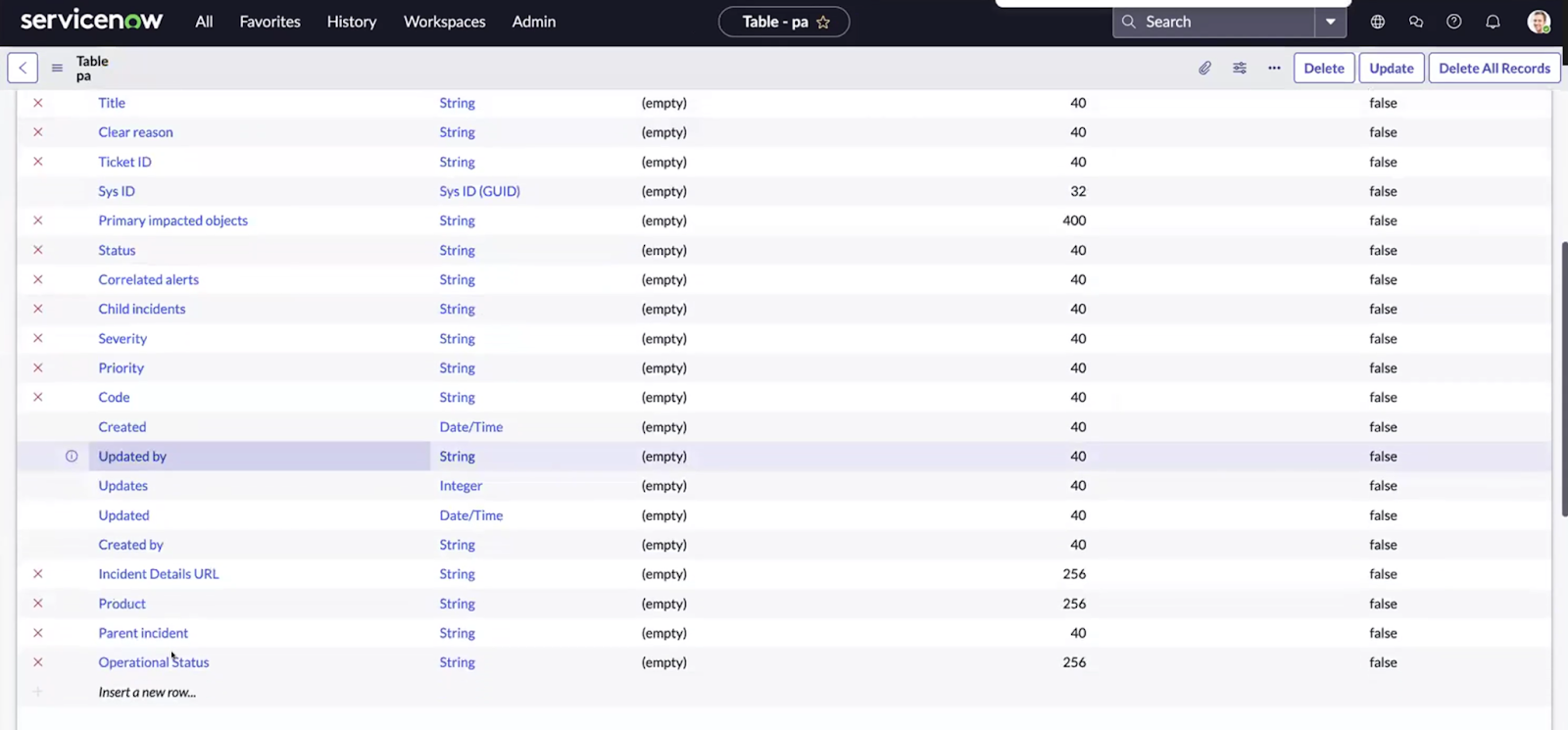Viewport: 1568px width, 730px height.
Task: Click Insert a new row
Action: [x=147, y=692]
